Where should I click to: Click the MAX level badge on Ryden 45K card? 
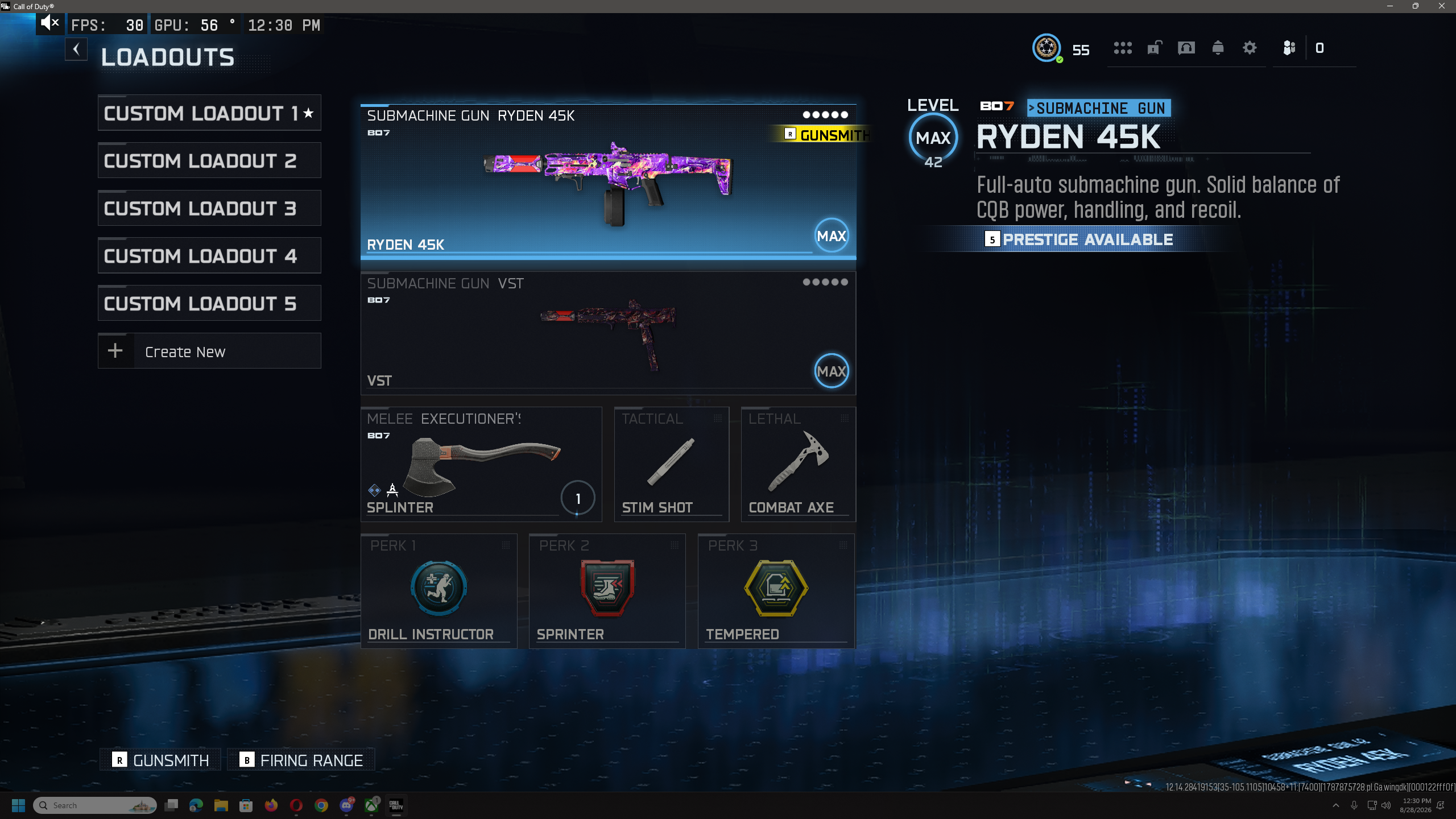pos(832,235)
